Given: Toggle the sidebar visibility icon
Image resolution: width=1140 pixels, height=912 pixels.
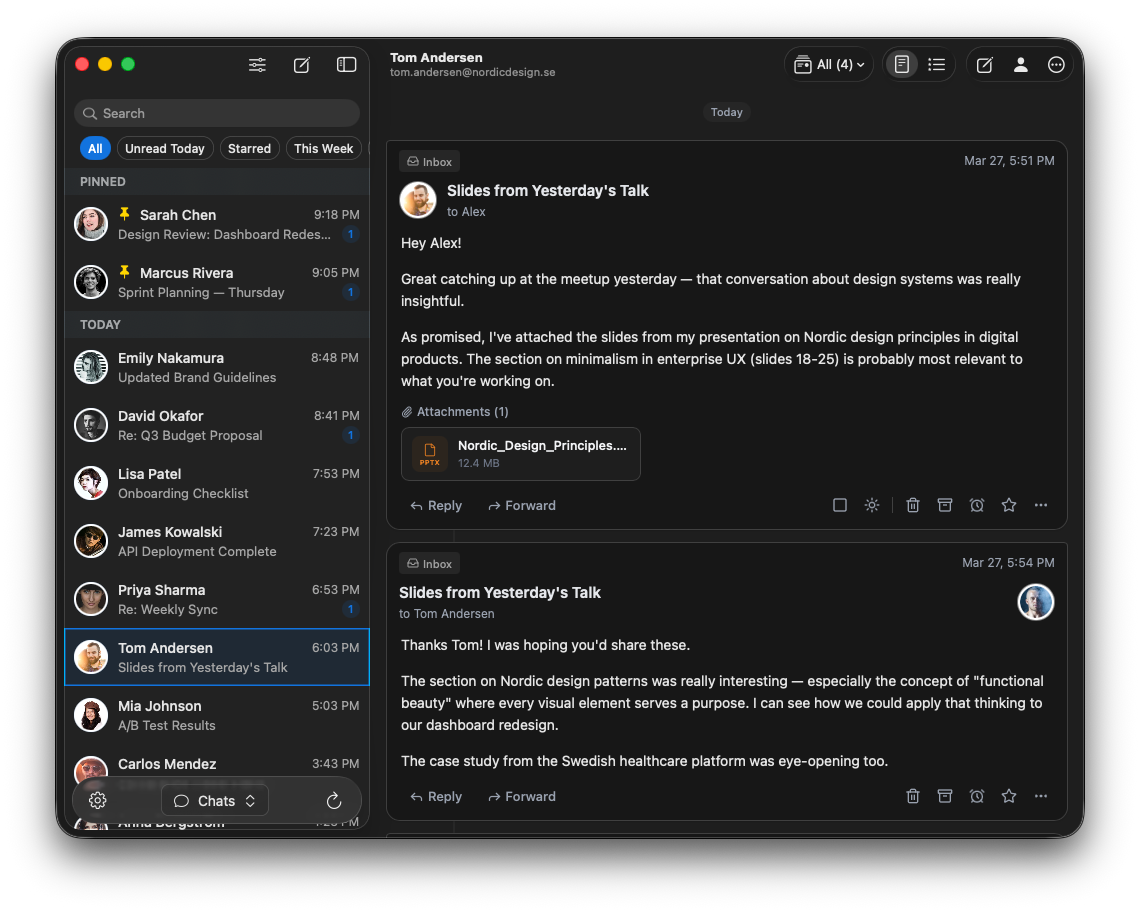Looking at the screenshot, I should click(346, 64).
